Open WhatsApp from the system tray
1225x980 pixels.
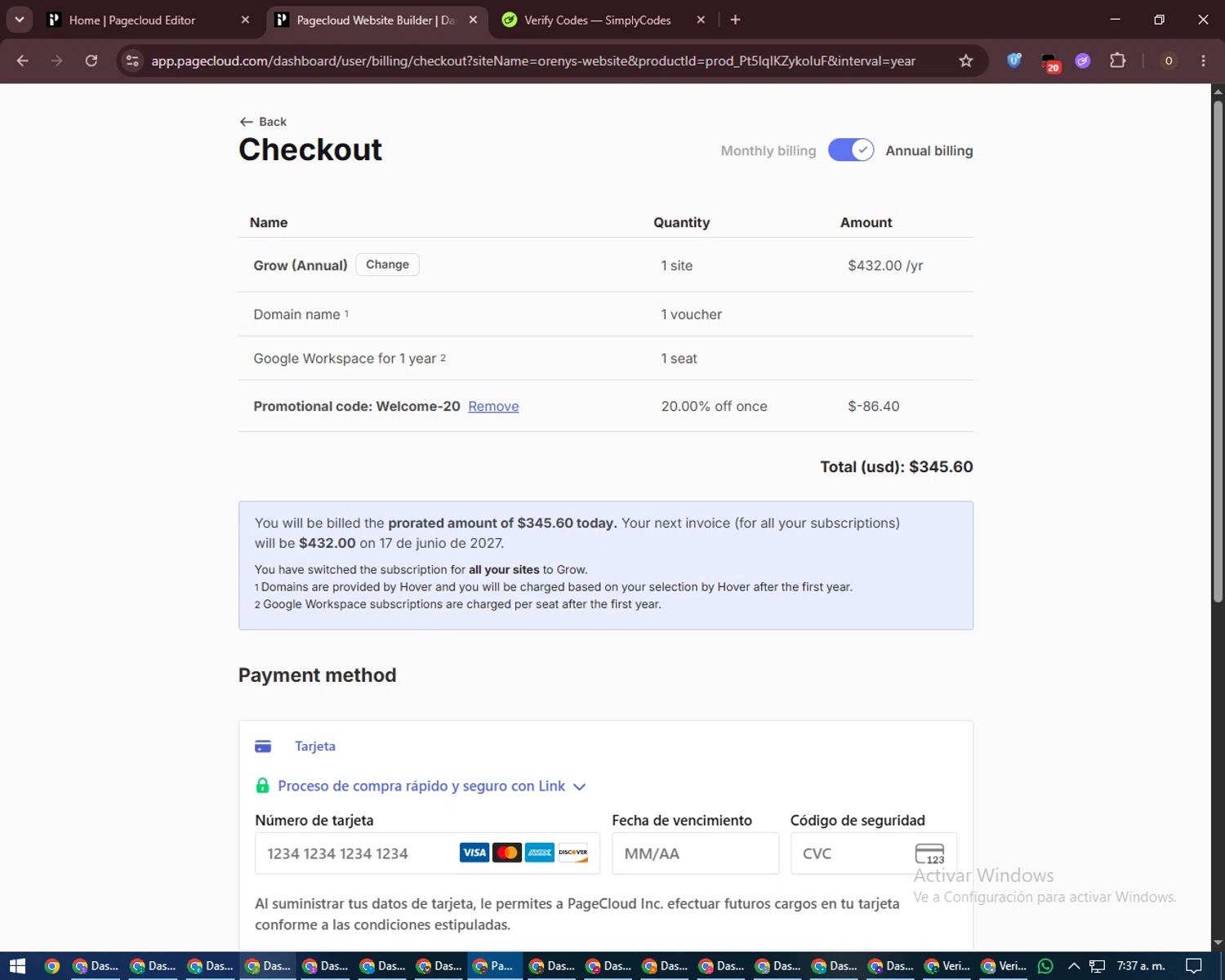[x=1045, y=966]
